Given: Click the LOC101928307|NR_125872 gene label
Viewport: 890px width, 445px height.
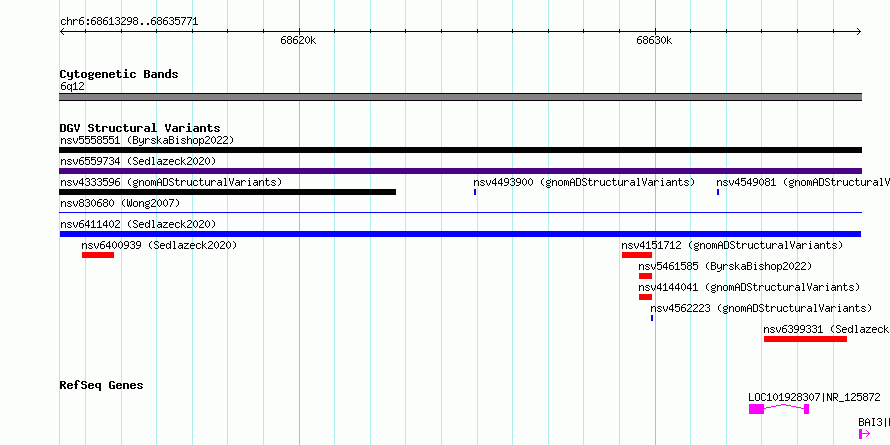Looking at the screenshot, I should pyautogui.click(x=815, y=397).
